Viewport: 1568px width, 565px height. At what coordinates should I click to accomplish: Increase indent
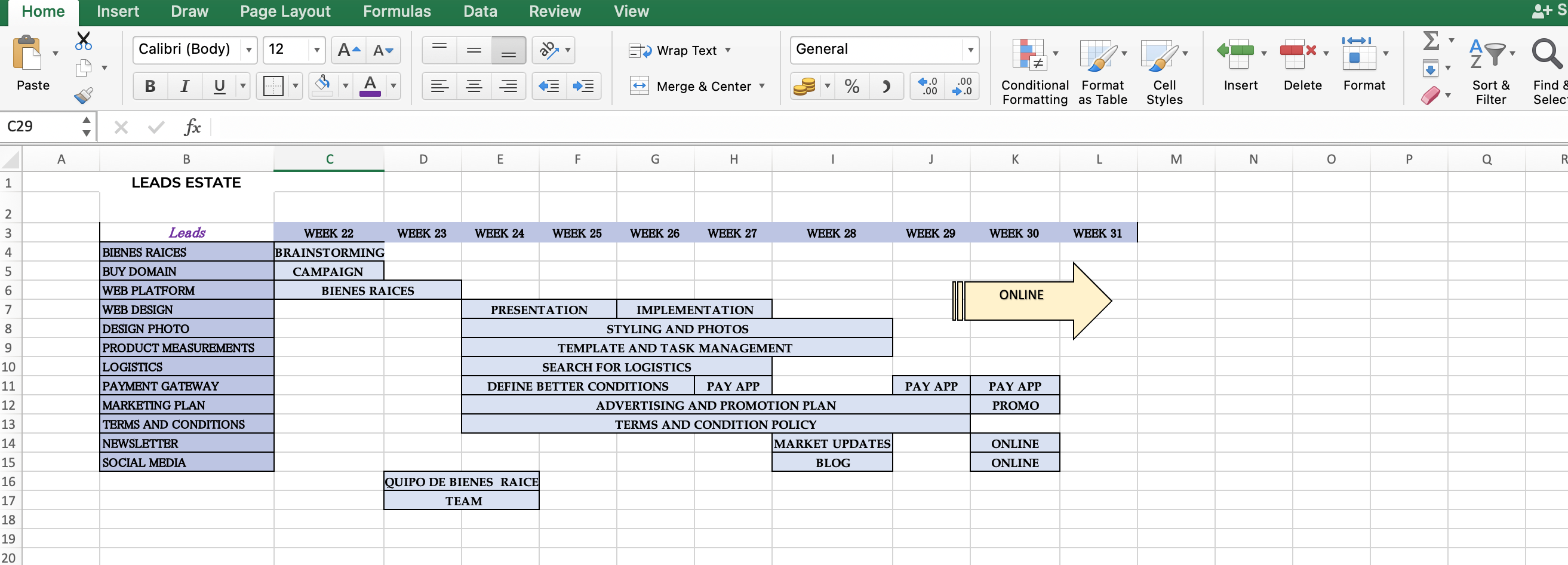pos(584,87)
